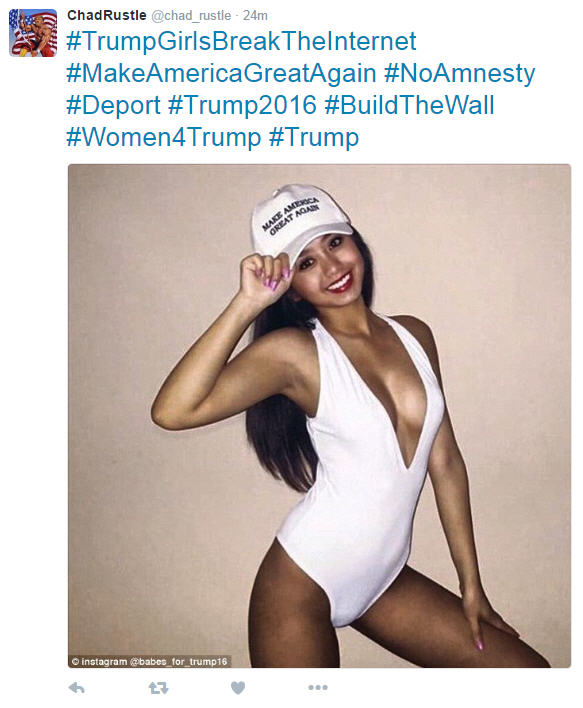Enlarge the attached tweet photo
This screenshot has width=583, height=708.
click(x=319, y=416)
